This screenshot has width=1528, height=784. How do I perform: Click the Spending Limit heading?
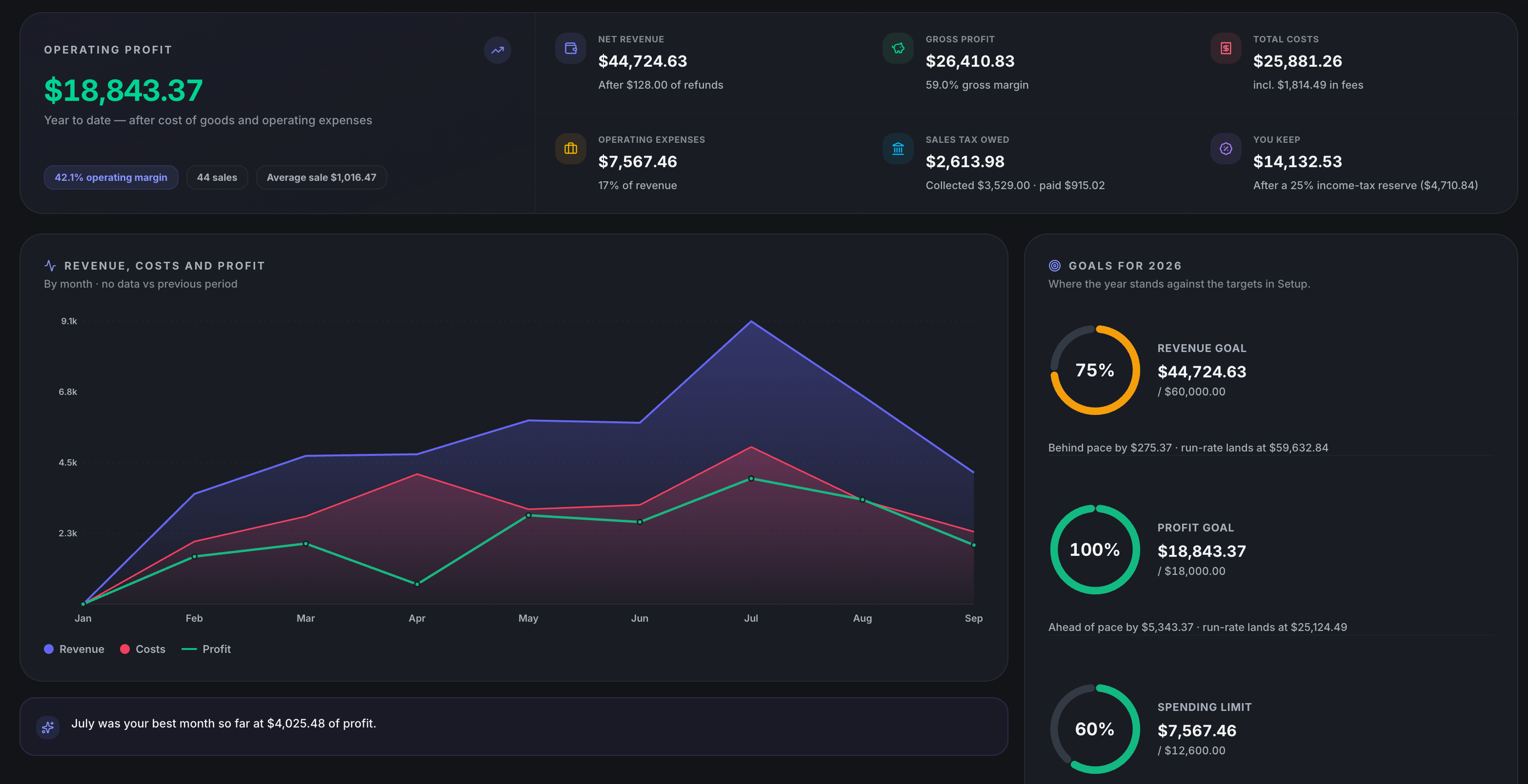1204,707
